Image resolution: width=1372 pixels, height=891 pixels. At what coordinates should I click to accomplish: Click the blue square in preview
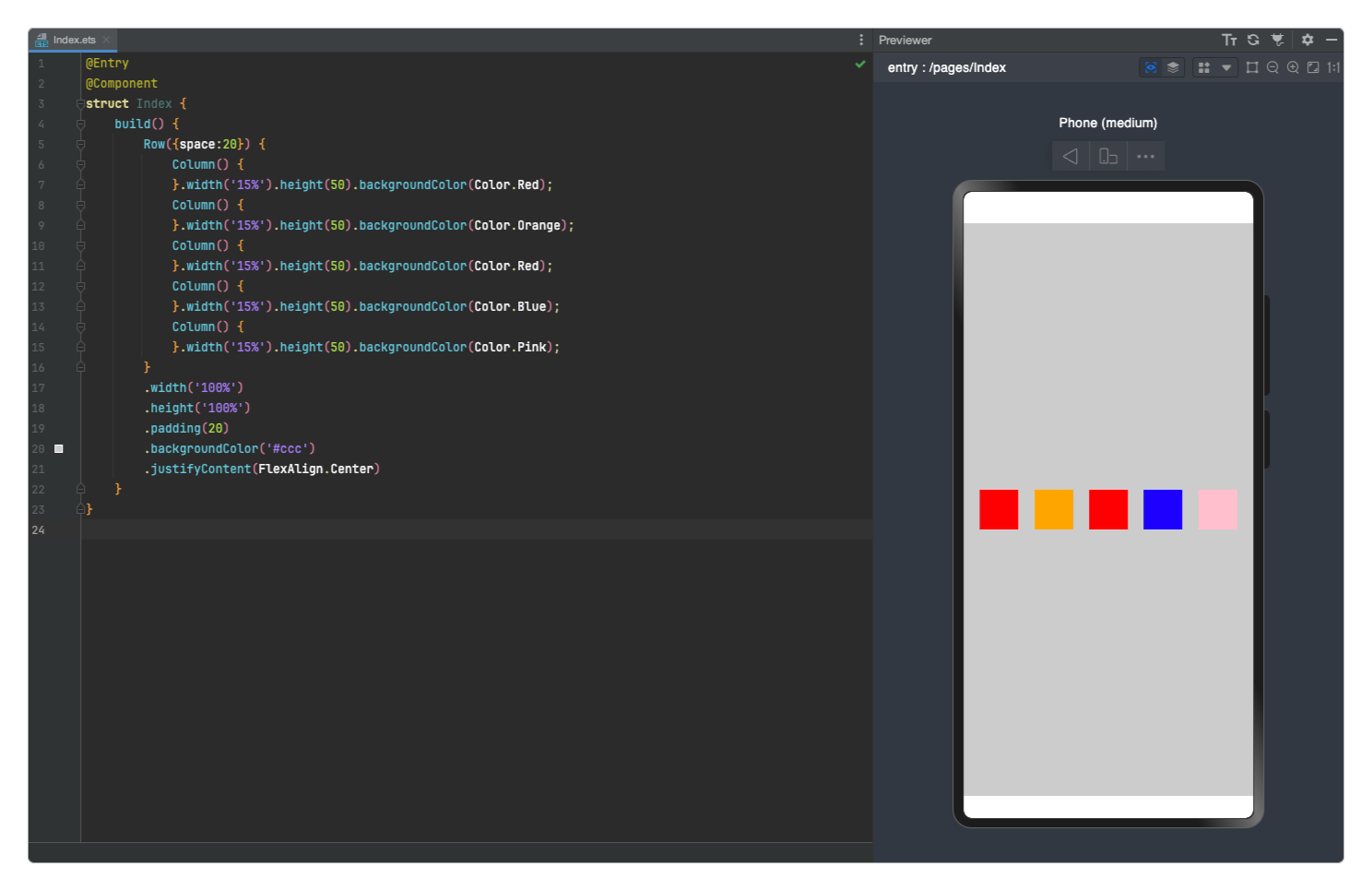click(1163, 509)
